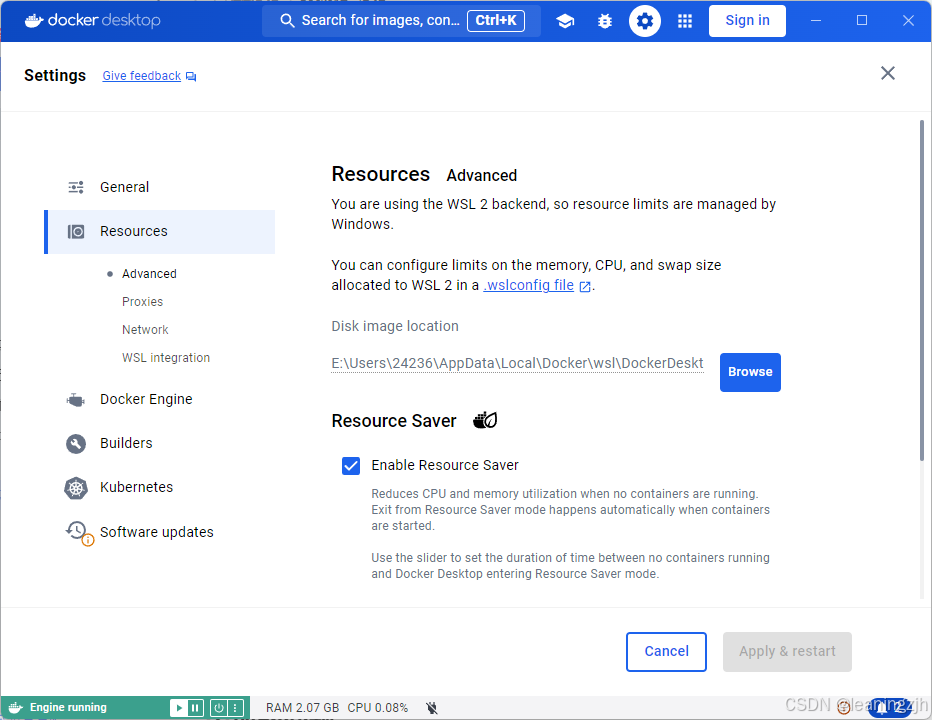
Task: Open the engine three-dot menu
Action: point(235,708)
